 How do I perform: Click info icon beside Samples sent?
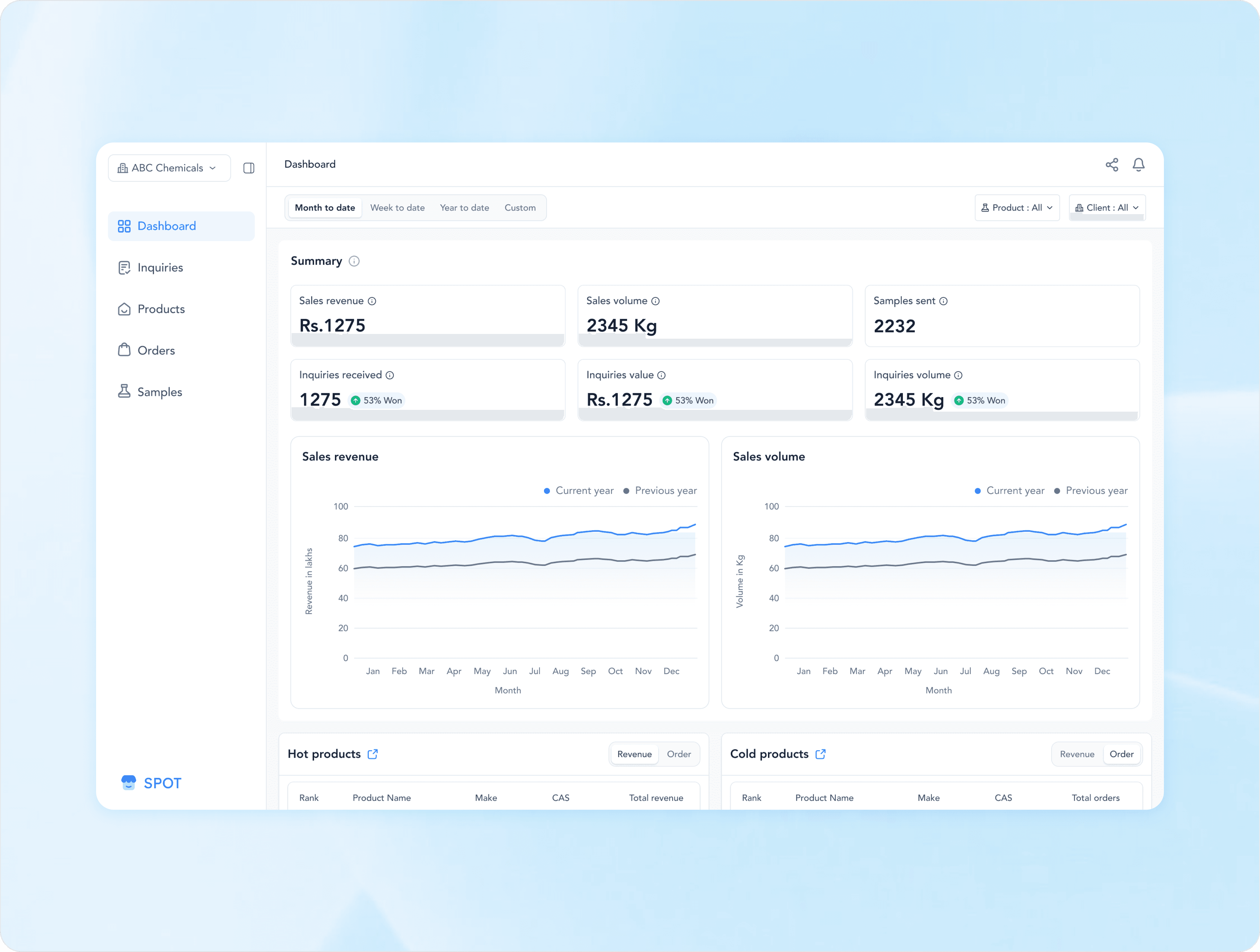[x=943, y=301]
